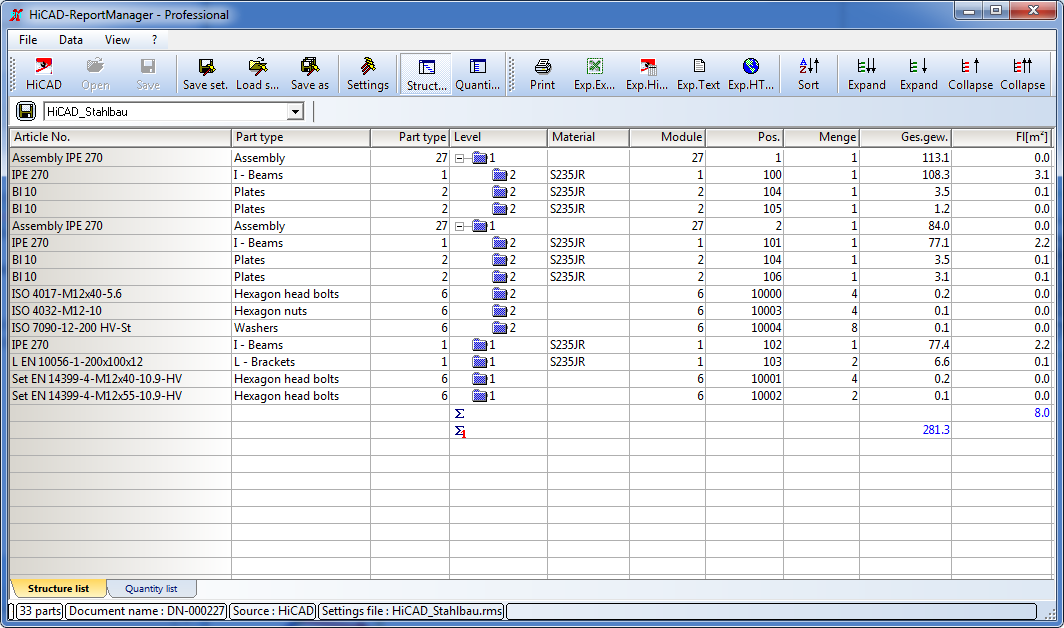The width and height of the screenshot is (1064, 628).
Task: Click the 33 parts status bar entry
Action: 39,611
